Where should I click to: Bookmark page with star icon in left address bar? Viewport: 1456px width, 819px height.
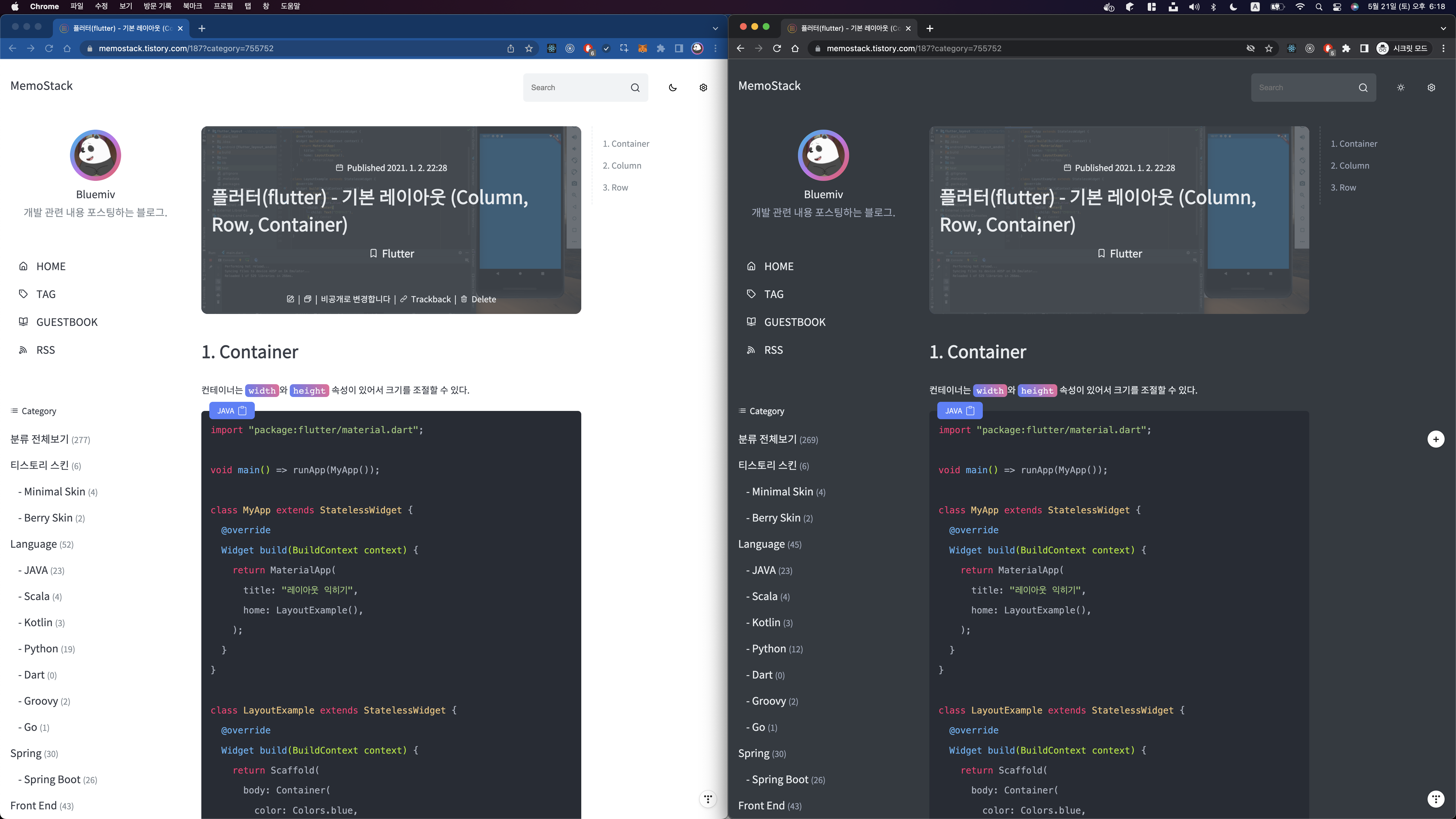(x=529, y=49)
